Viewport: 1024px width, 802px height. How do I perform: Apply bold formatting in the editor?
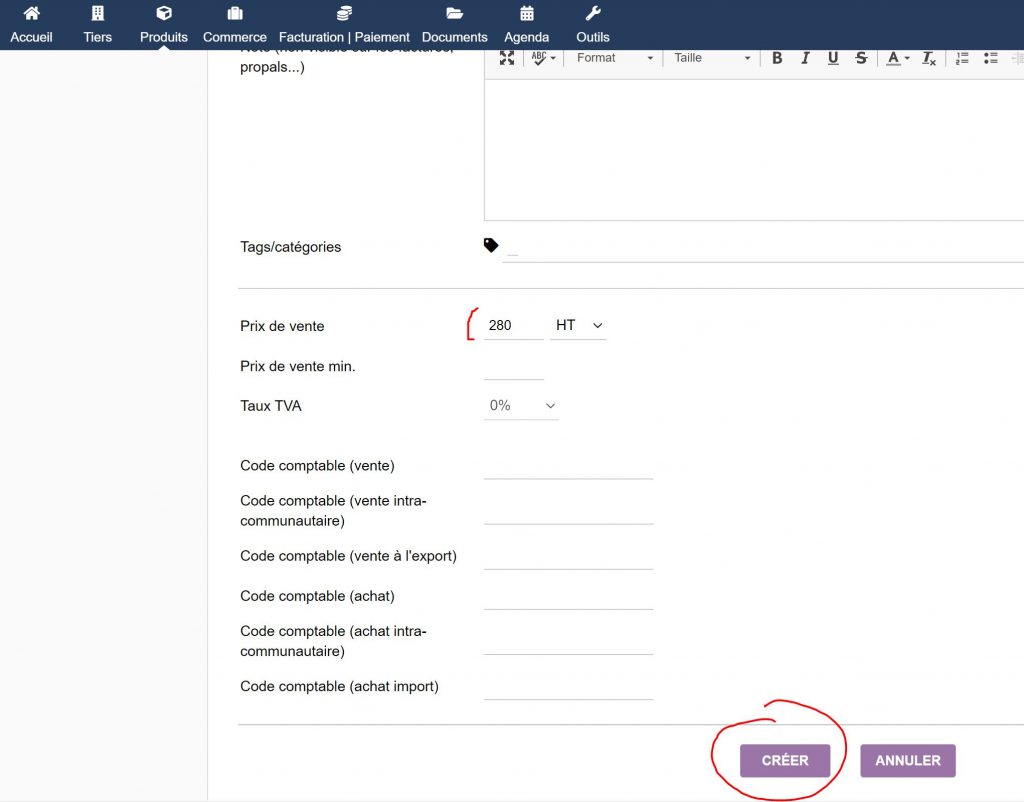click(x=777, y=58)
